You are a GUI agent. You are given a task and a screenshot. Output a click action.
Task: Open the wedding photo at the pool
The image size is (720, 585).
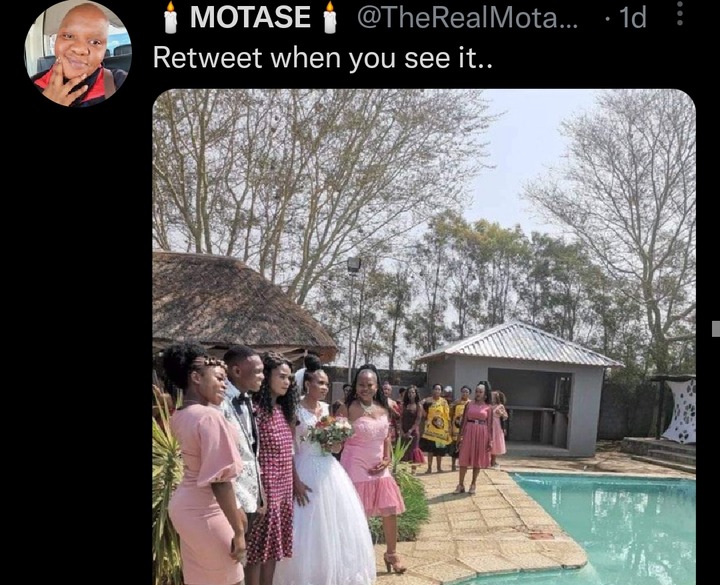424,337
